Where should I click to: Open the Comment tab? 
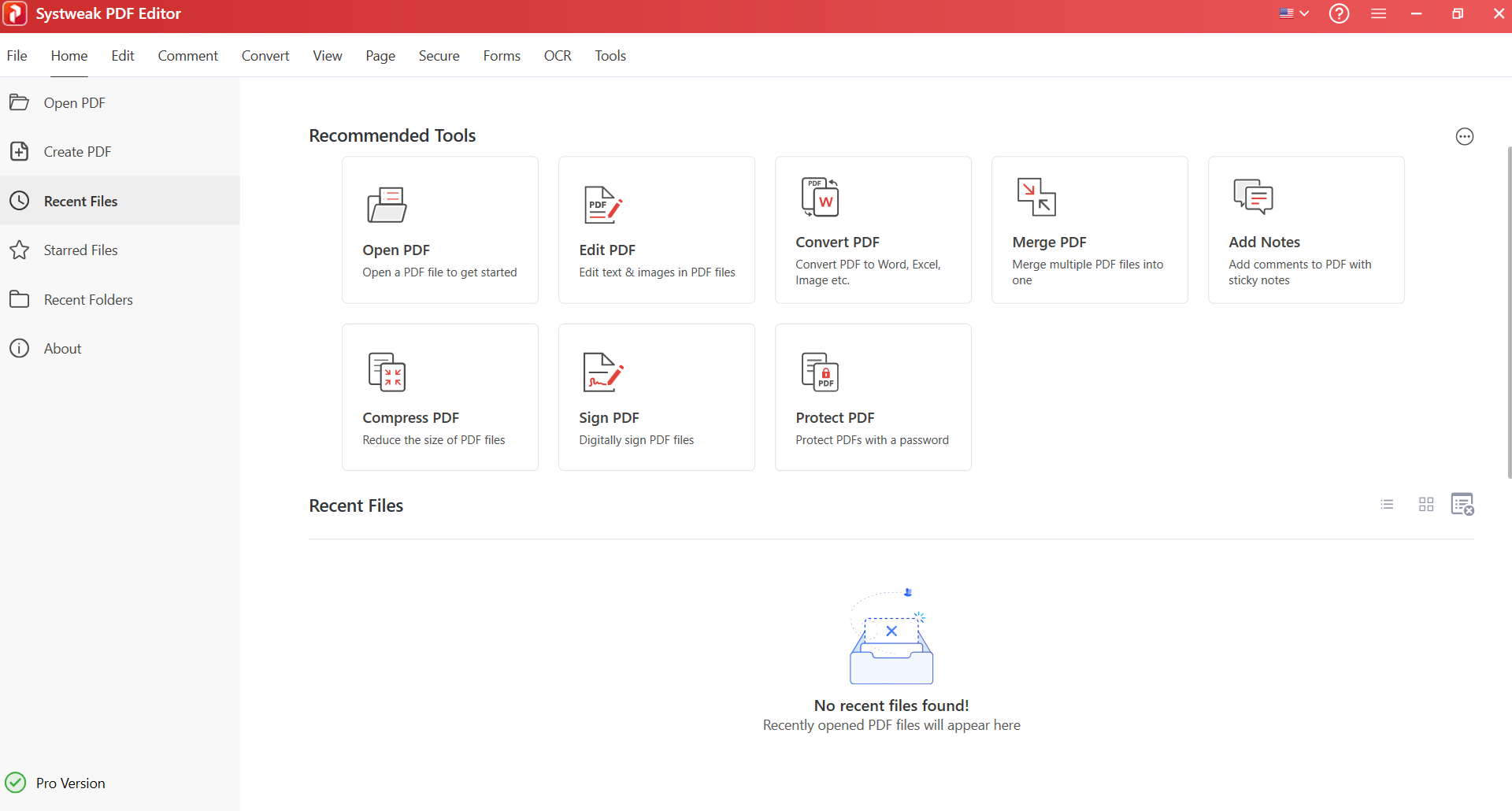click(x=187, y=56)
